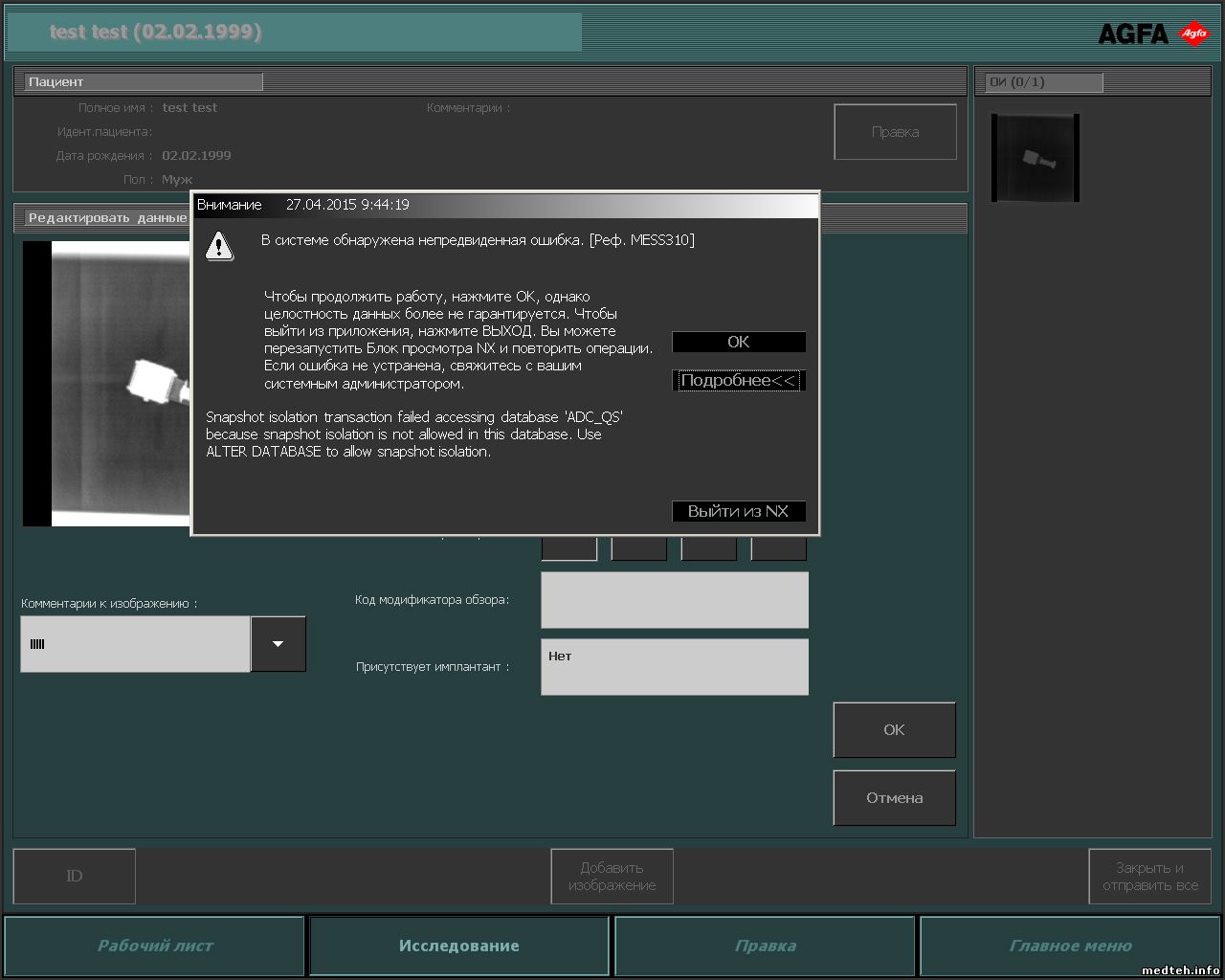This screenshot has height=980, width=1225.
Task: Open the Правка bottom tab
Action: click(x=765, y=946)
